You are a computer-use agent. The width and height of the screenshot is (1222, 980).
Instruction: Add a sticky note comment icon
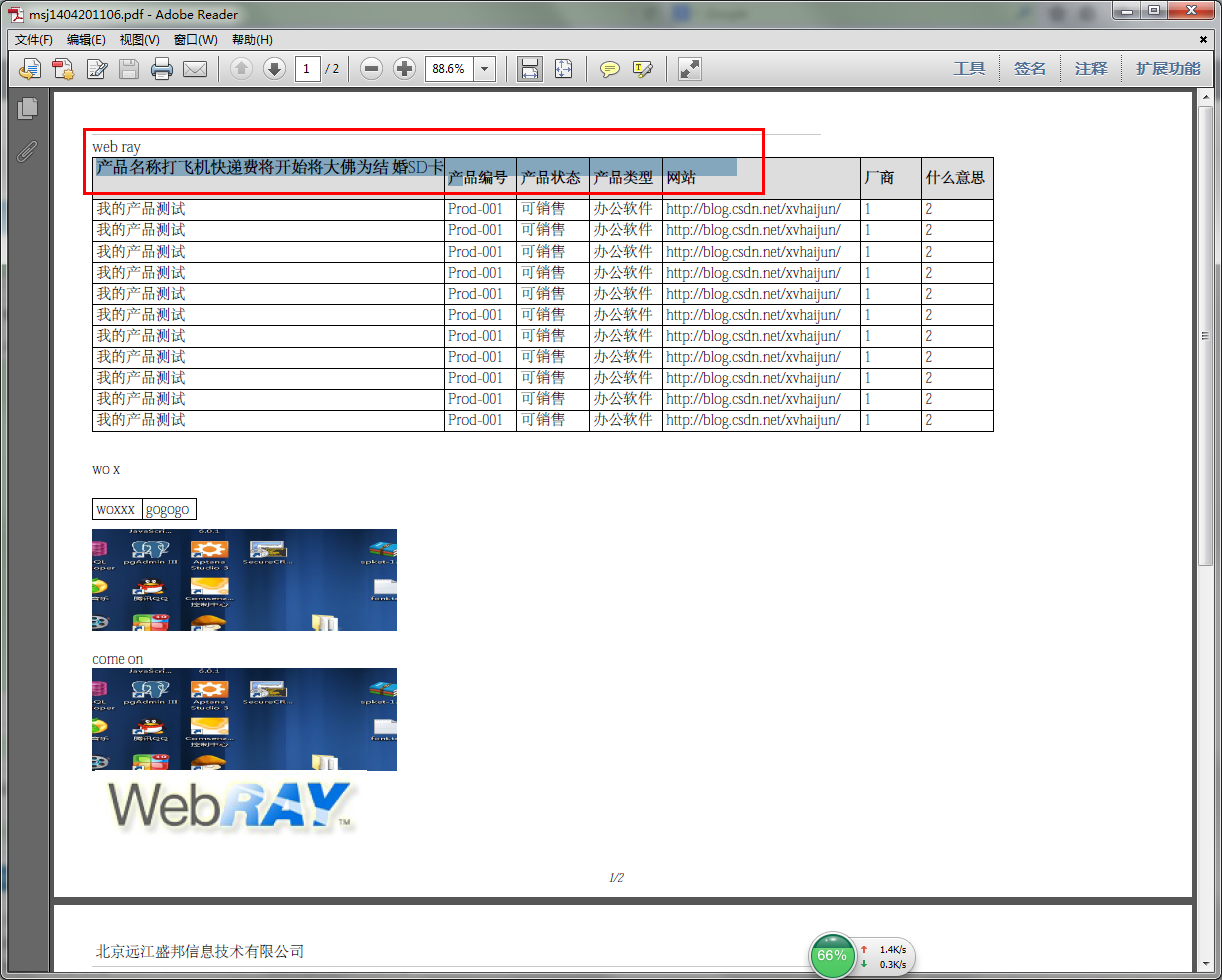coord(609,69)
